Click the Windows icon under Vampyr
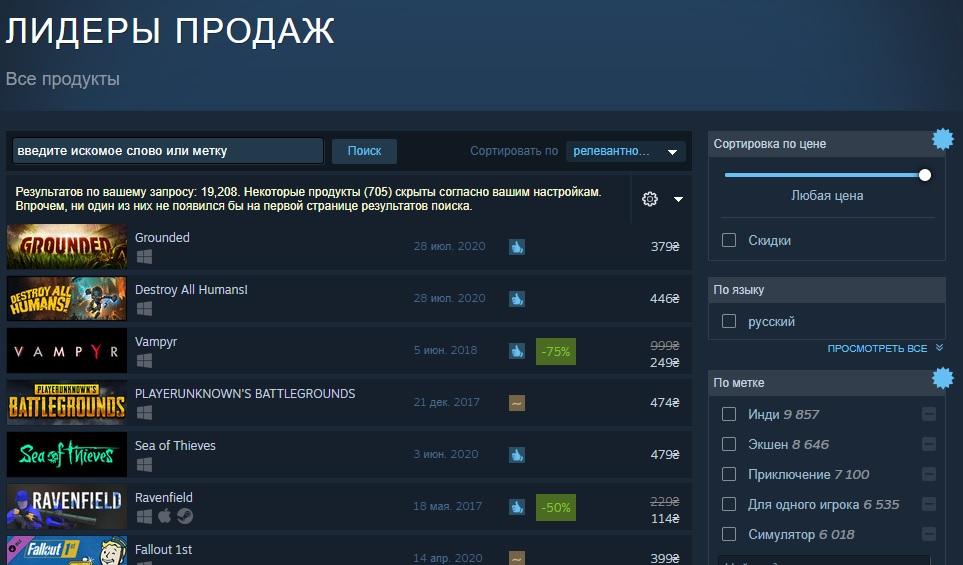This screenshot has height=565, width=963. 144,361
